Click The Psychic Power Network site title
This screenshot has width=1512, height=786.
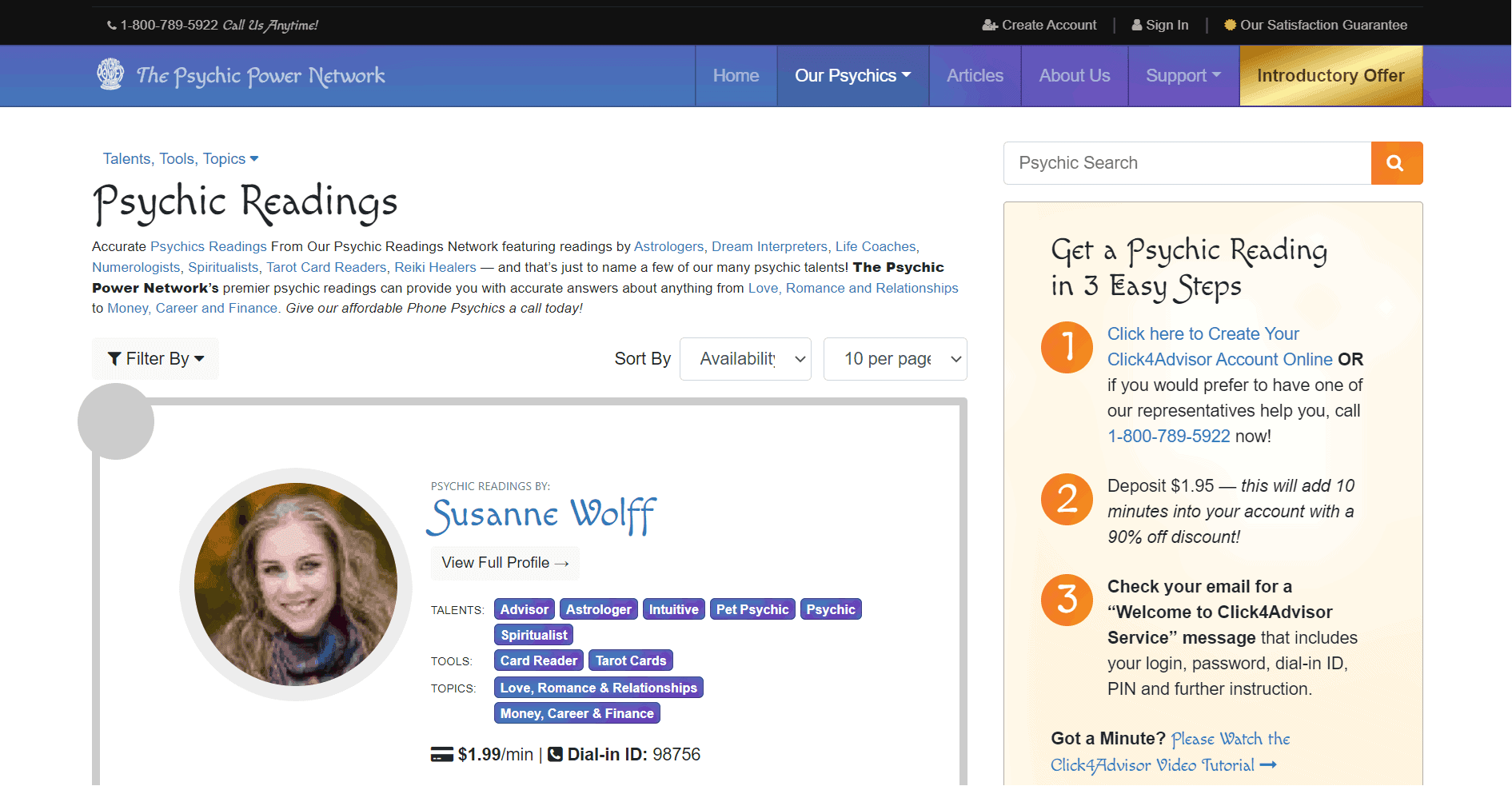[261, 76]
